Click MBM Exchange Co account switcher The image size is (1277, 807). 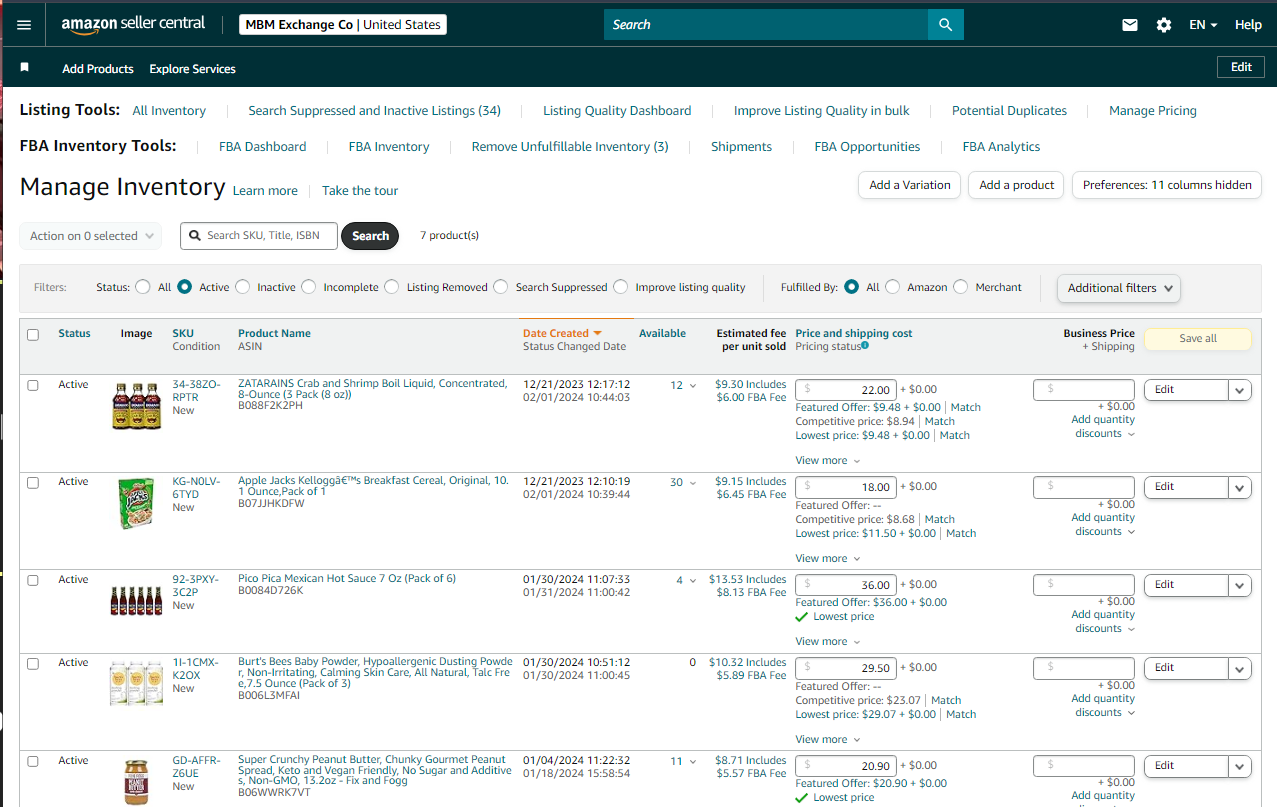coord(343,25)
